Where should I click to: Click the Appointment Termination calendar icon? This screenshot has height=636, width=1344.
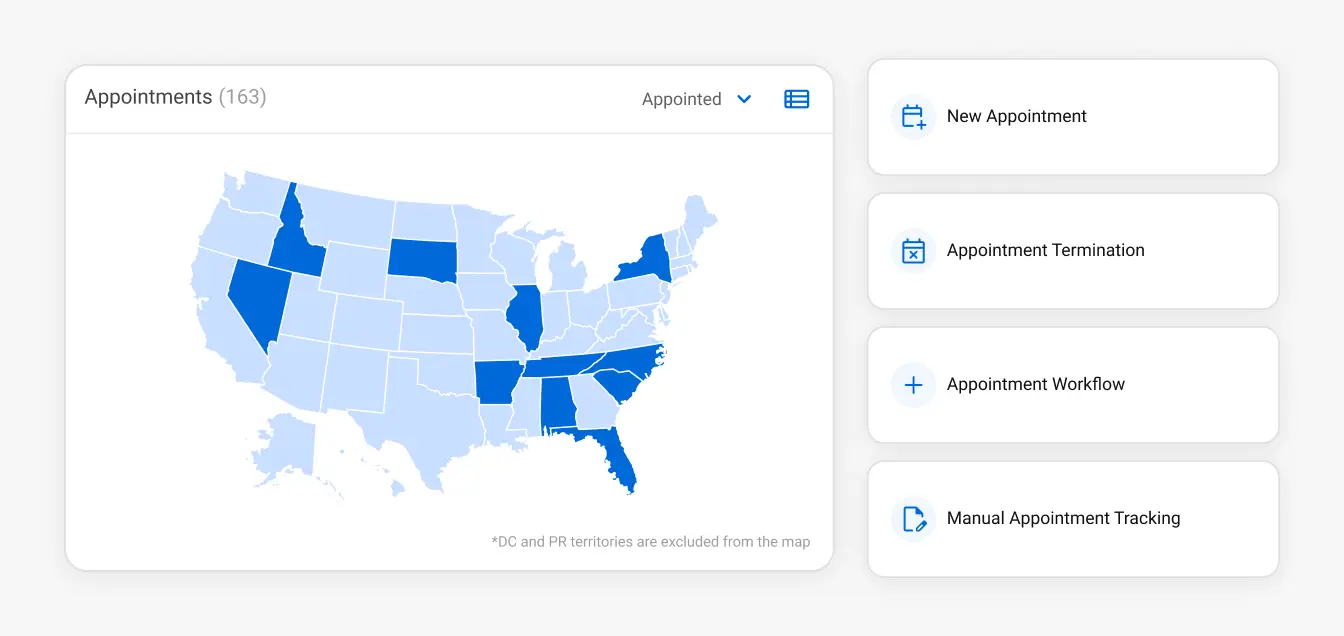pyautogui.click(x=913, y=251)
